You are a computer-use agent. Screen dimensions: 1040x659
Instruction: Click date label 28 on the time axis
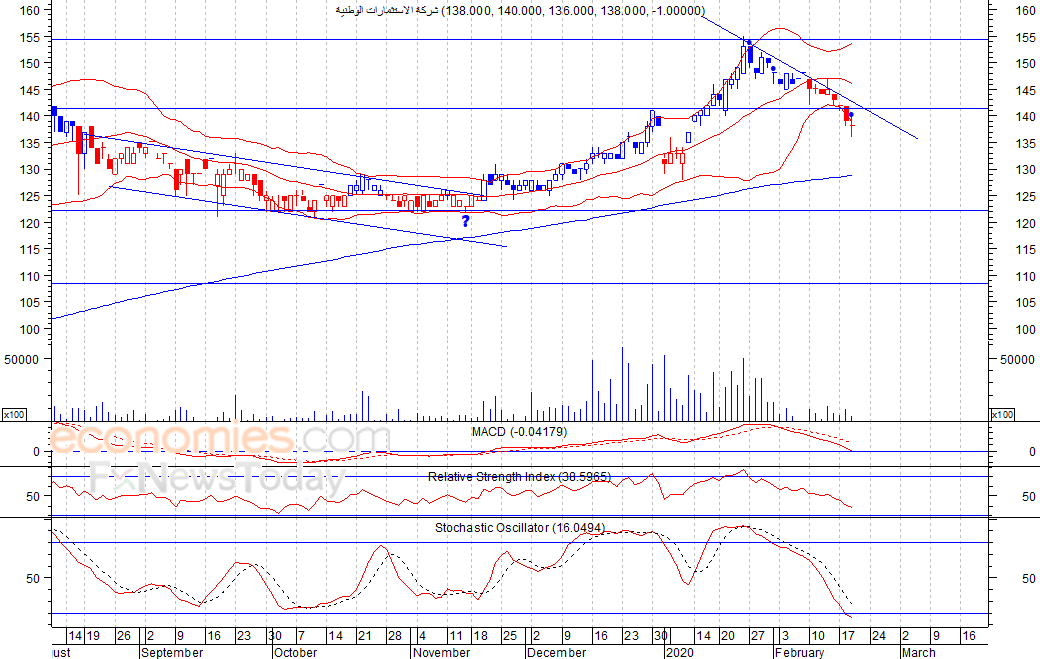click(395, 636)
